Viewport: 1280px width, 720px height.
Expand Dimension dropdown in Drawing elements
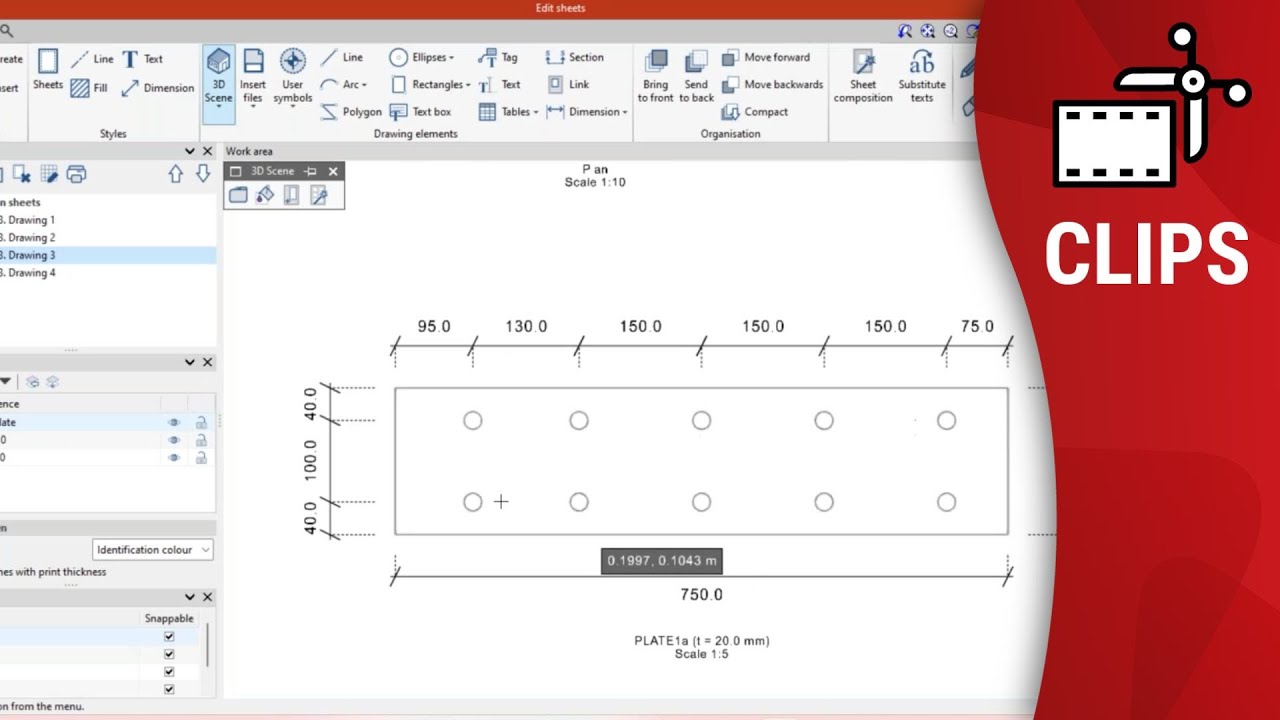point(625,112)
